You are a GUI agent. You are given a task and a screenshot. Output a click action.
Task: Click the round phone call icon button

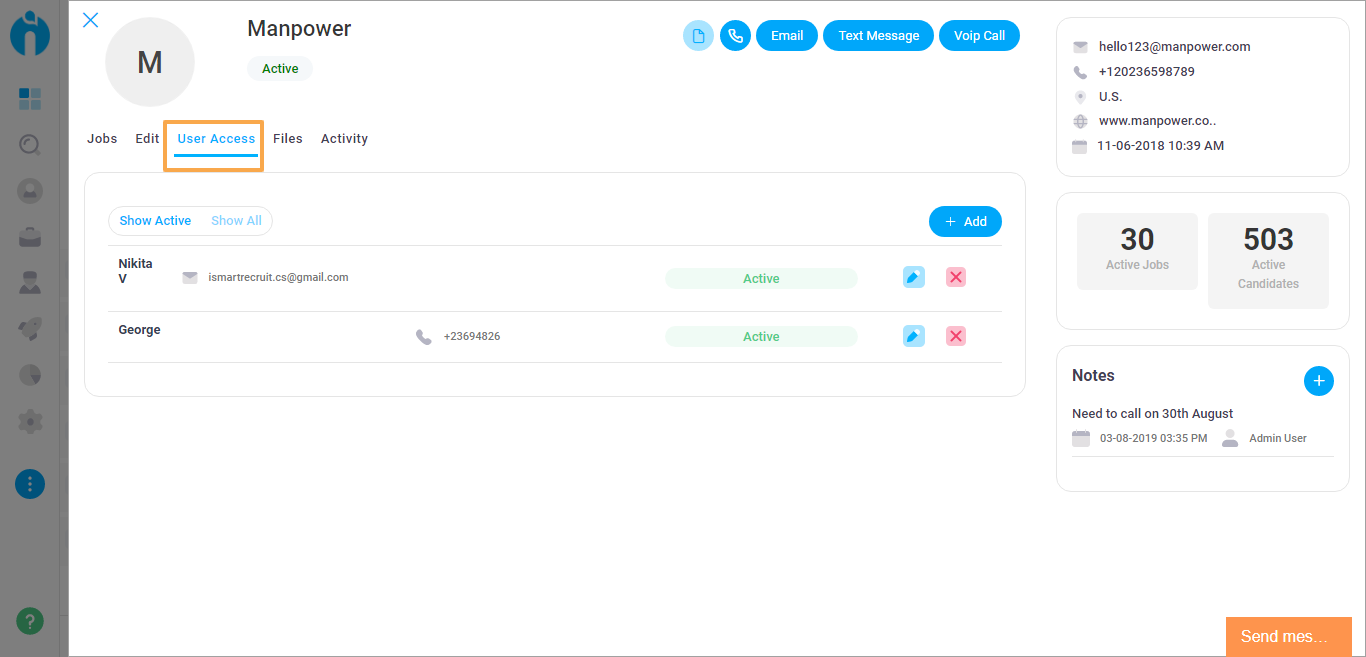pos(735,36)
